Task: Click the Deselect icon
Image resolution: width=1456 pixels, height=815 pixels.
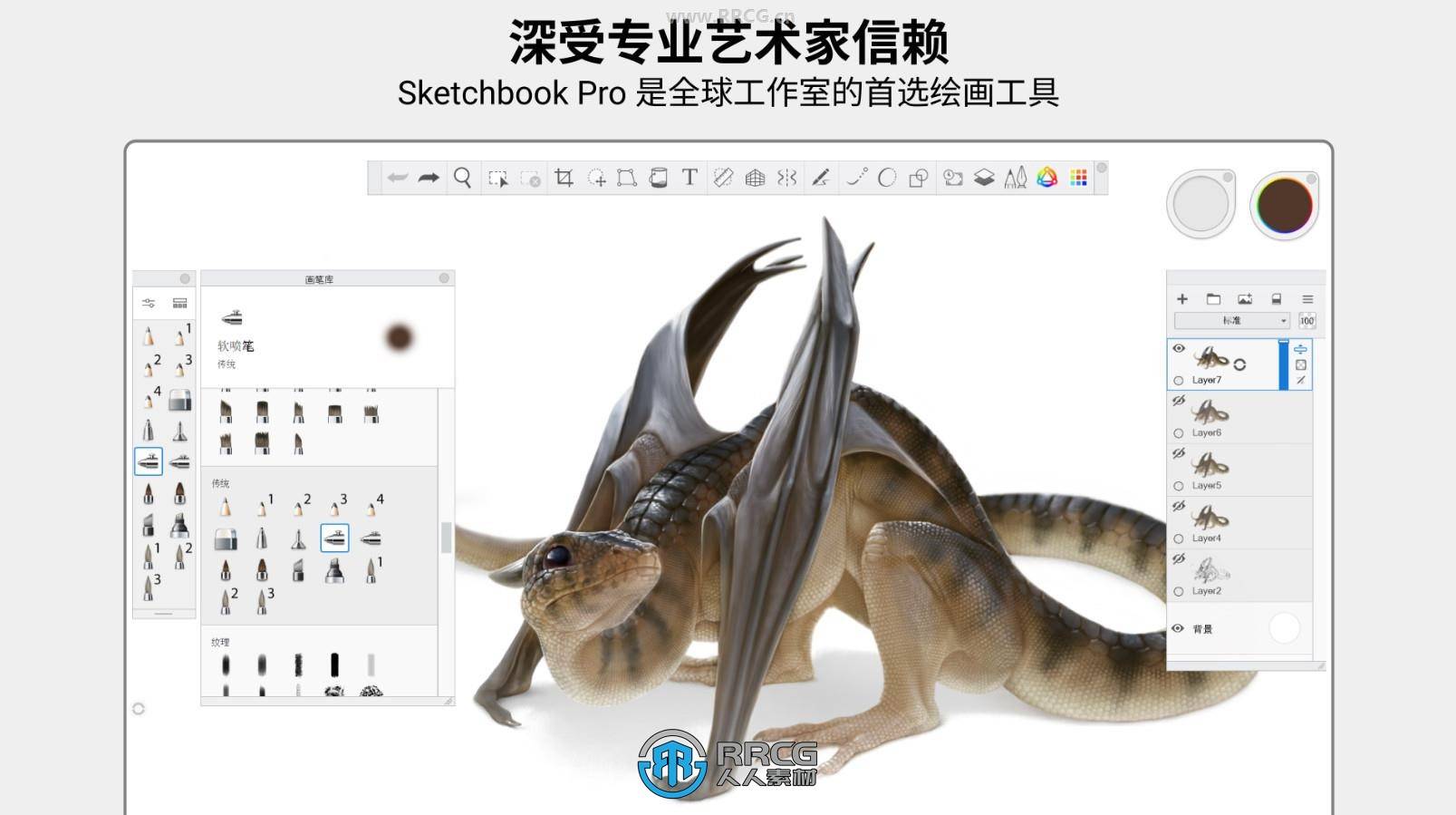Action: click(531, 179)
